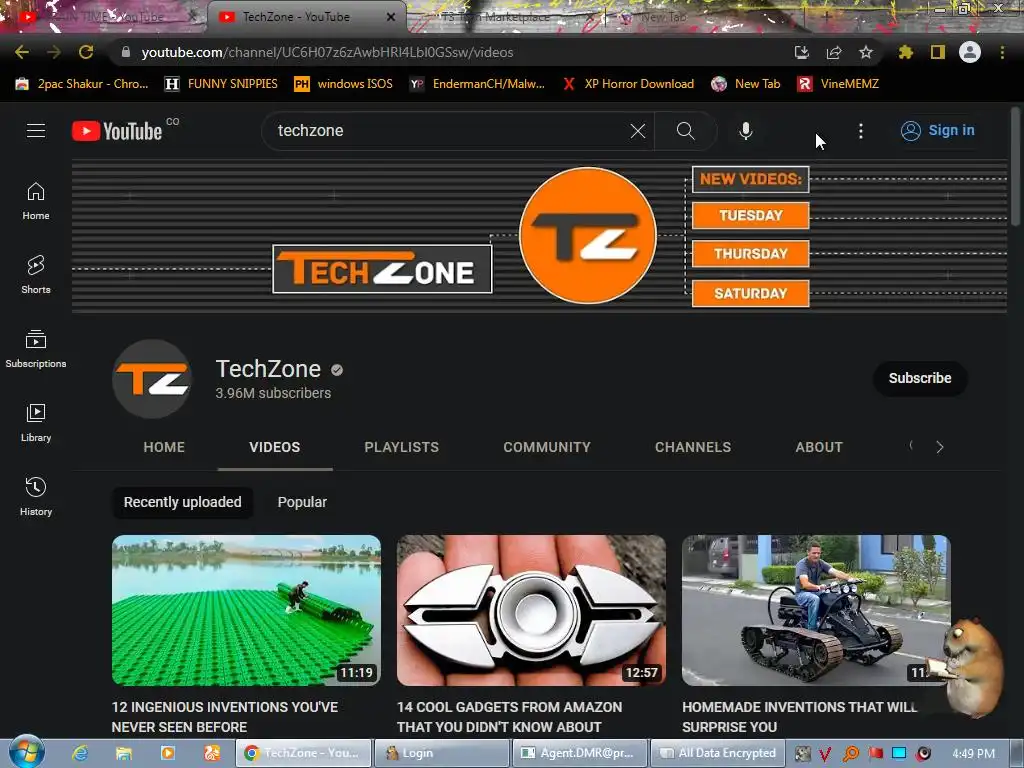This screenshot has height=768, width=1024.
Task: Play the 14 Cool Gadgets from Amazon thumbnail
Action: tap(531, 610)
